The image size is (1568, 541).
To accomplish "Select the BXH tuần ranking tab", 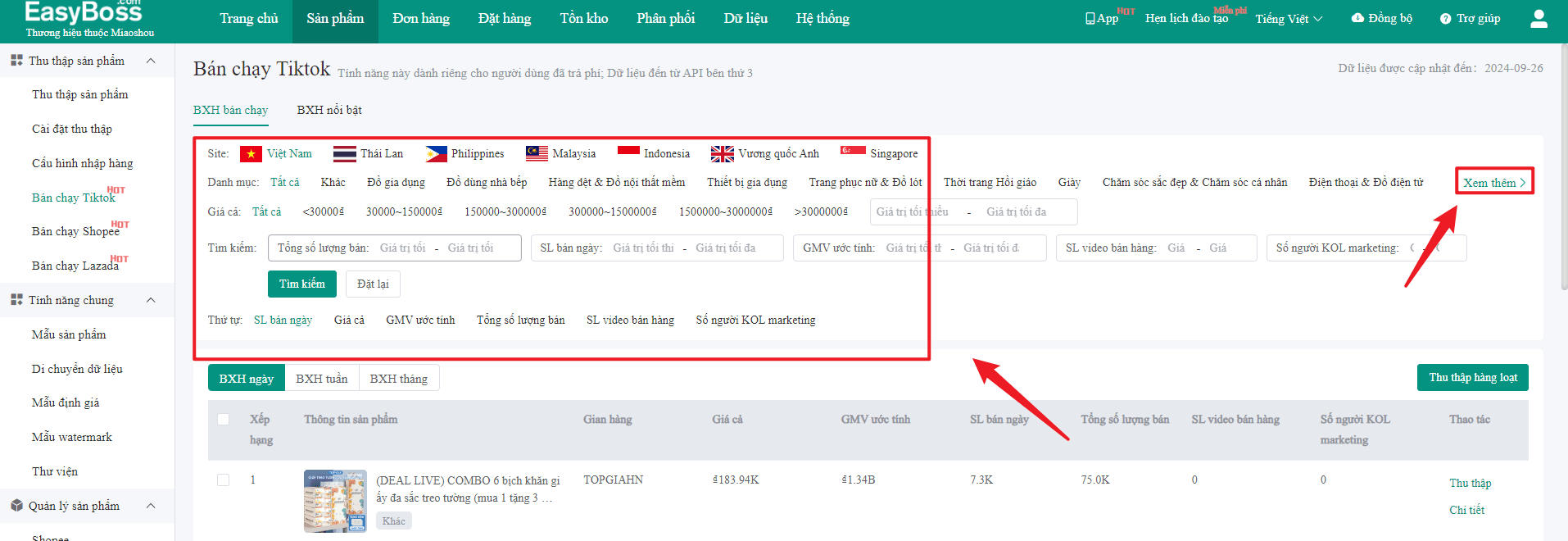I will 322,379.
